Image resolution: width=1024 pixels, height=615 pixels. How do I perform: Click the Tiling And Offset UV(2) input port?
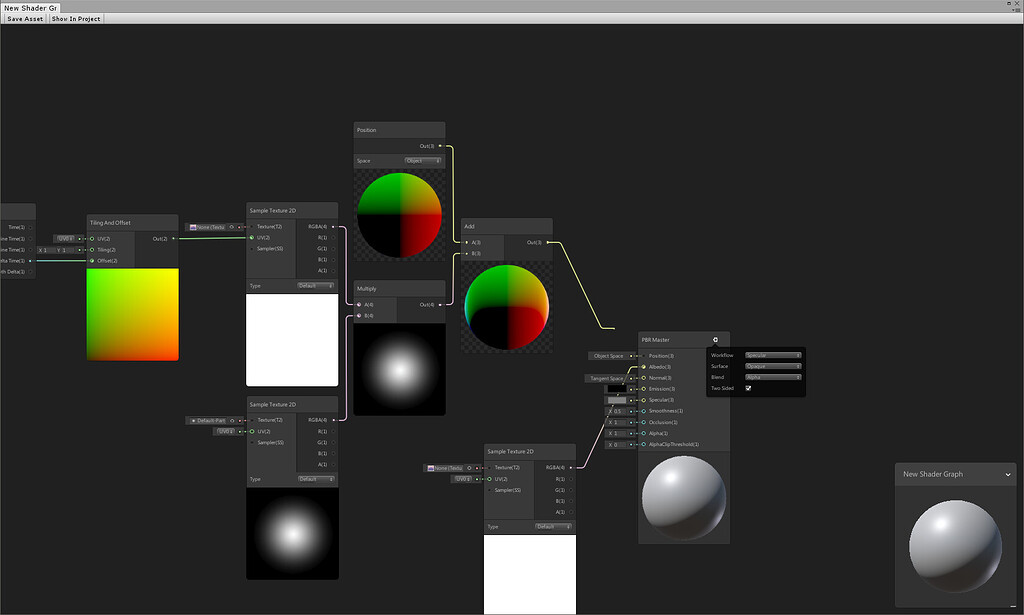point(92,239)
